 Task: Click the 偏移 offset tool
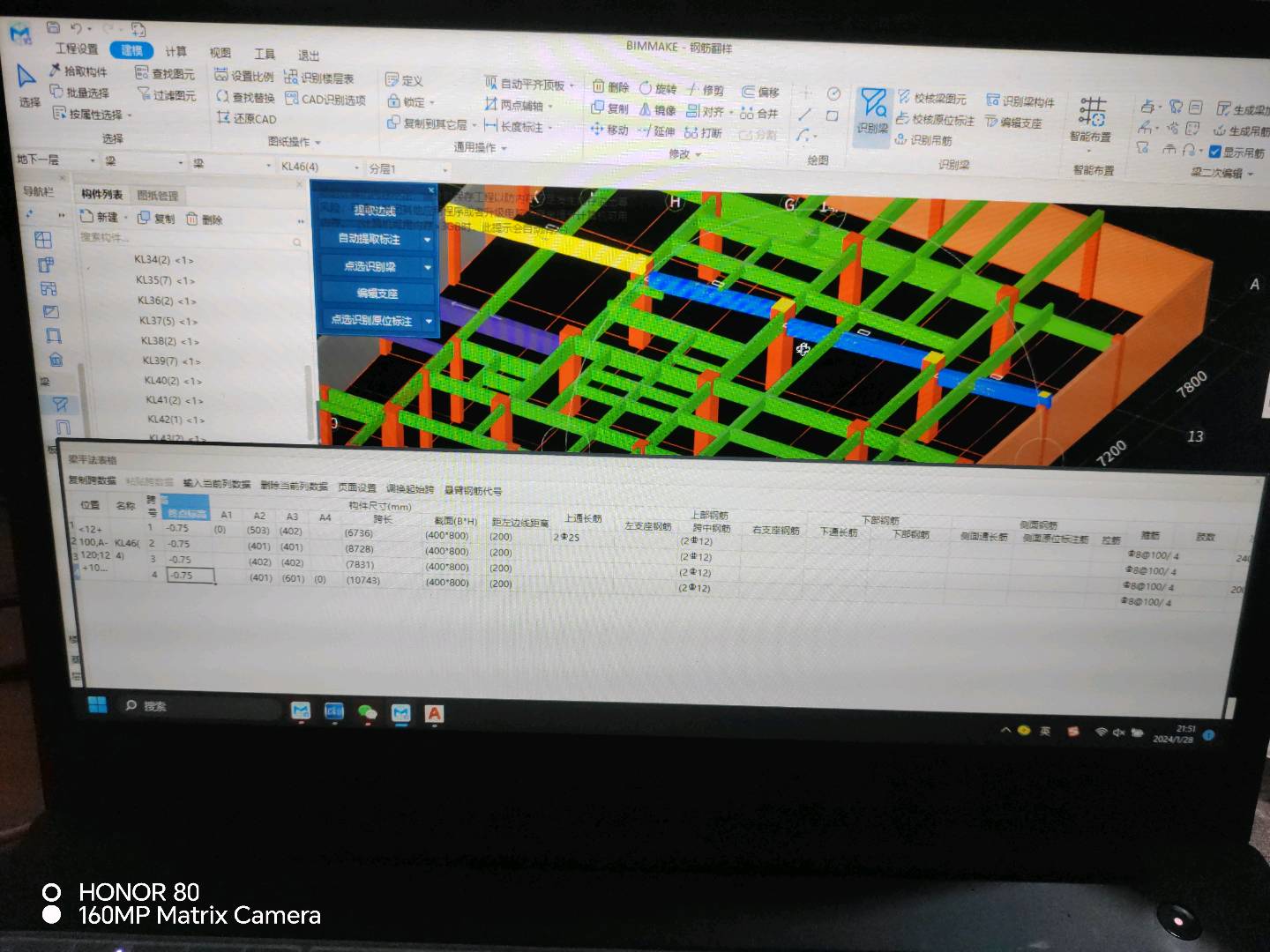[x=761, y=92]
